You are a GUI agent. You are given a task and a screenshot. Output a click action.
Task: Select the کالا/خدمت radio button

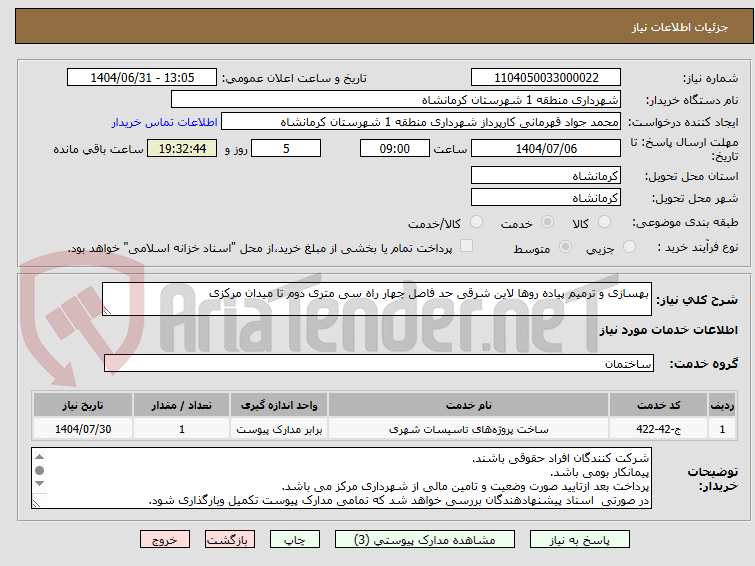476,222
